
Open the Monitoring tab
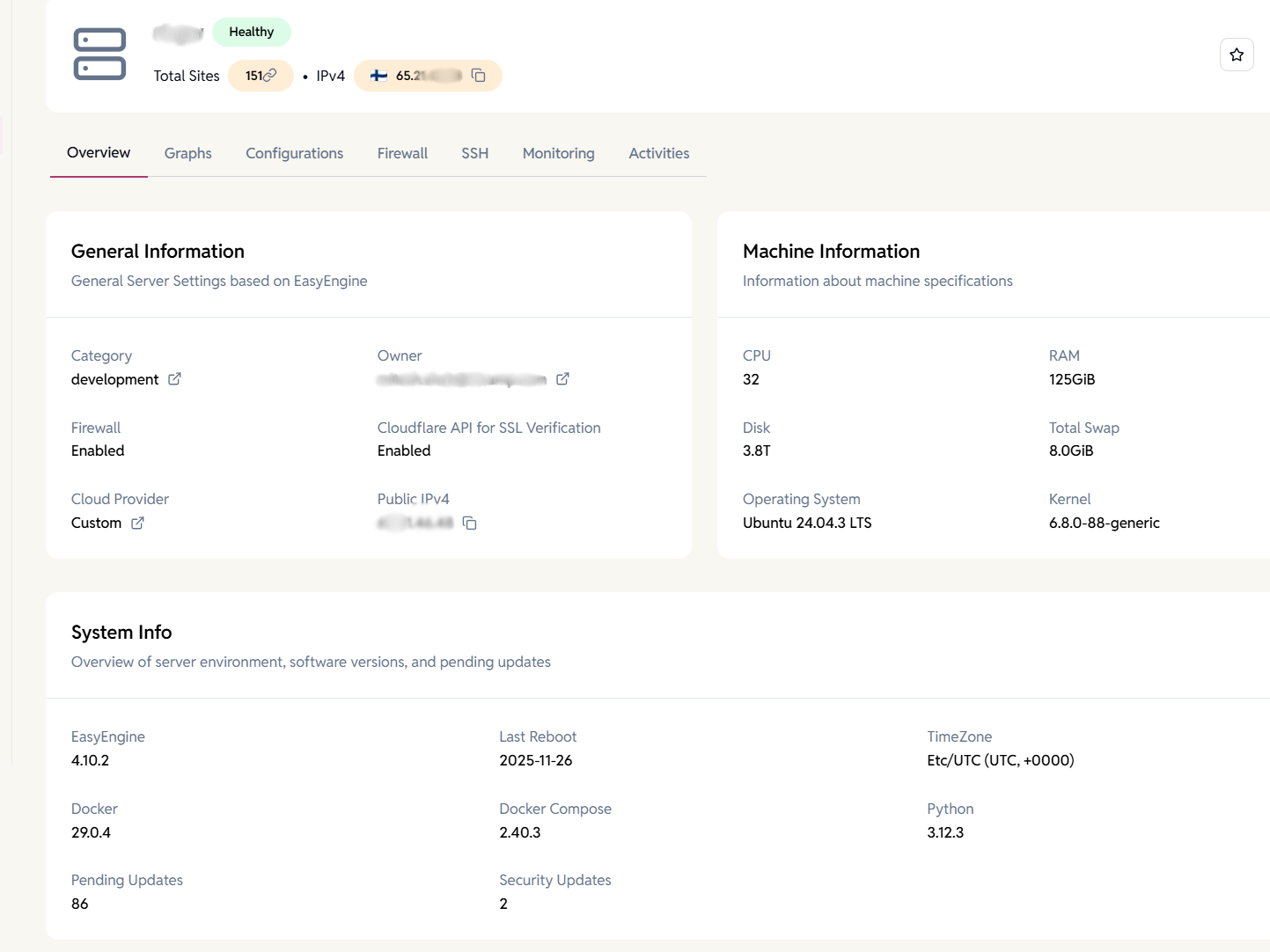(x=558, y=153)
